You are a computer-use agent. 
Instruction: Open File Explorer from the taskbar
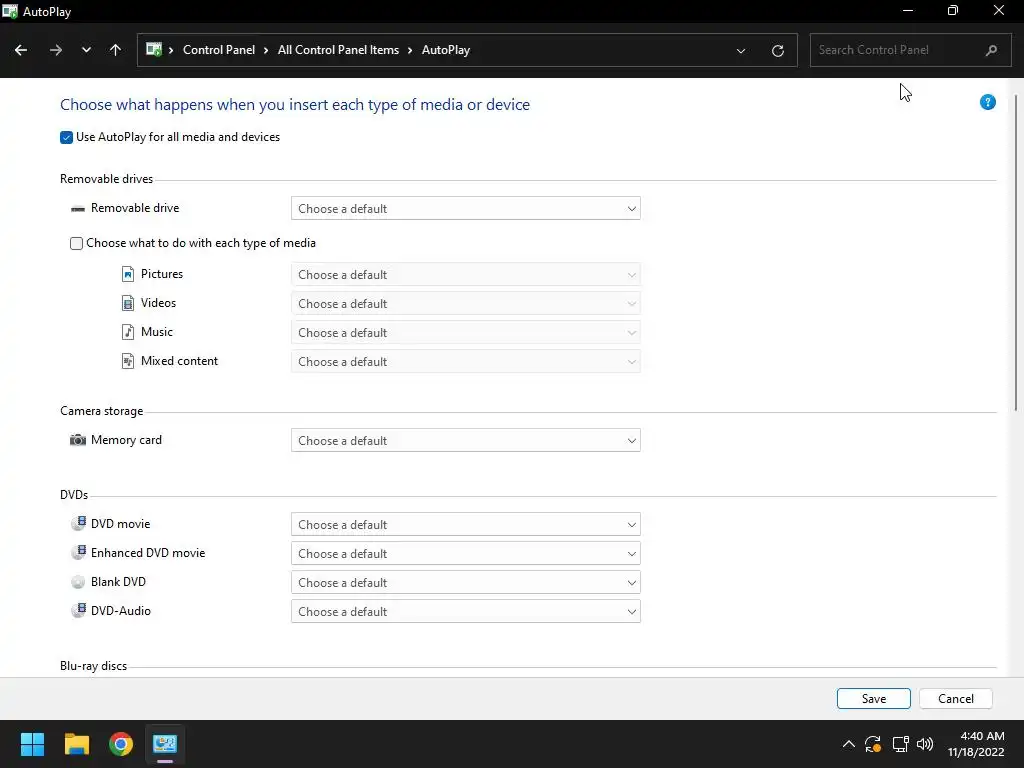(77, 744)
